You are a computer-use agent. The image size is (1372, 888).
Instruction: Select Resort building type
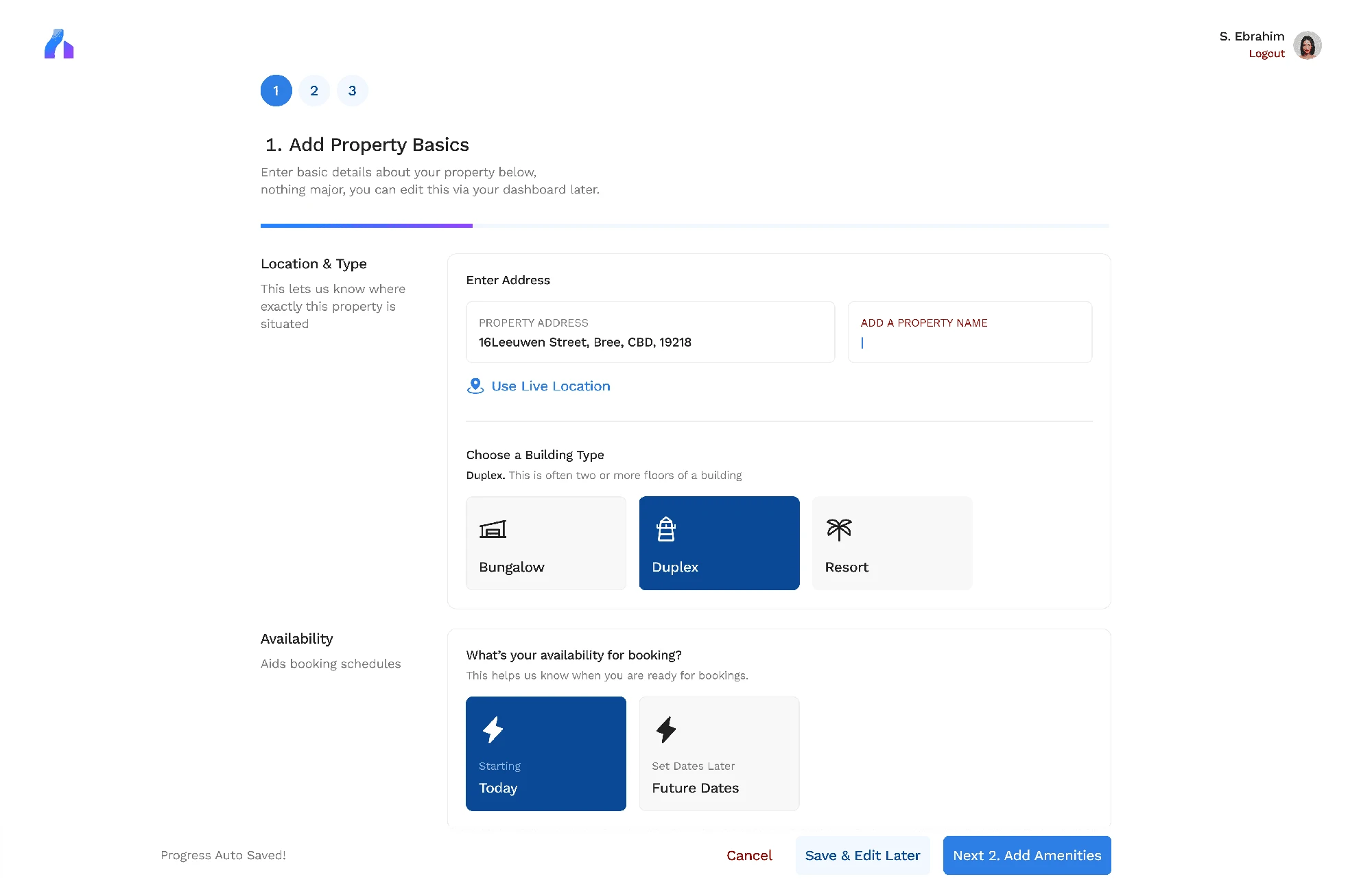tap(892, 543)
